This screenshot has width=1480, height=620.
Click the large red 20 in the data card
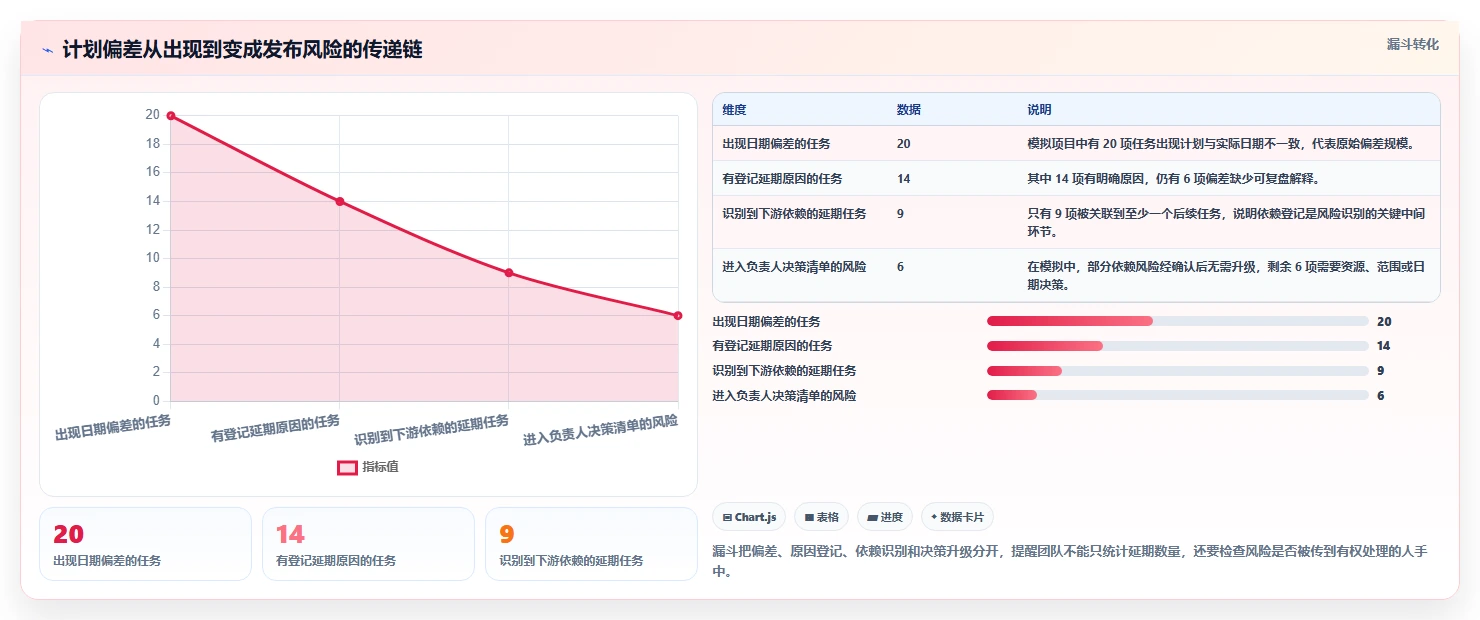tap(69, 534)
